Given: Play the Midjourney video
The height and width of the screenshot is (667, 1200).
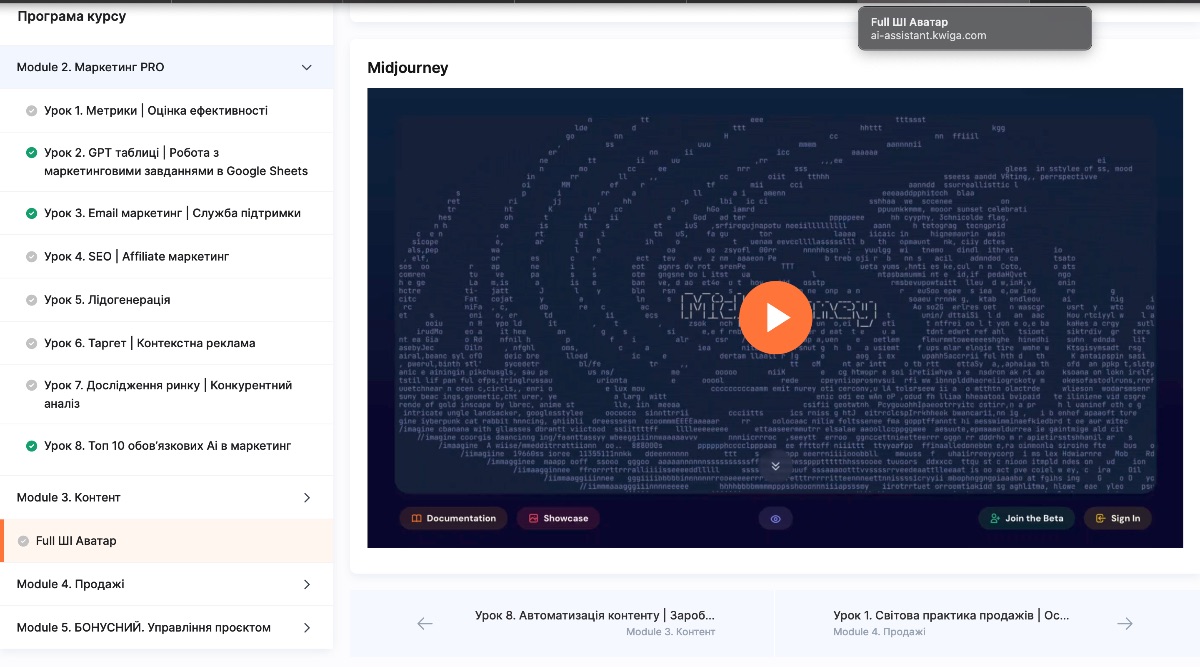Looking at the screenshot, I should [x=776, y=318].
